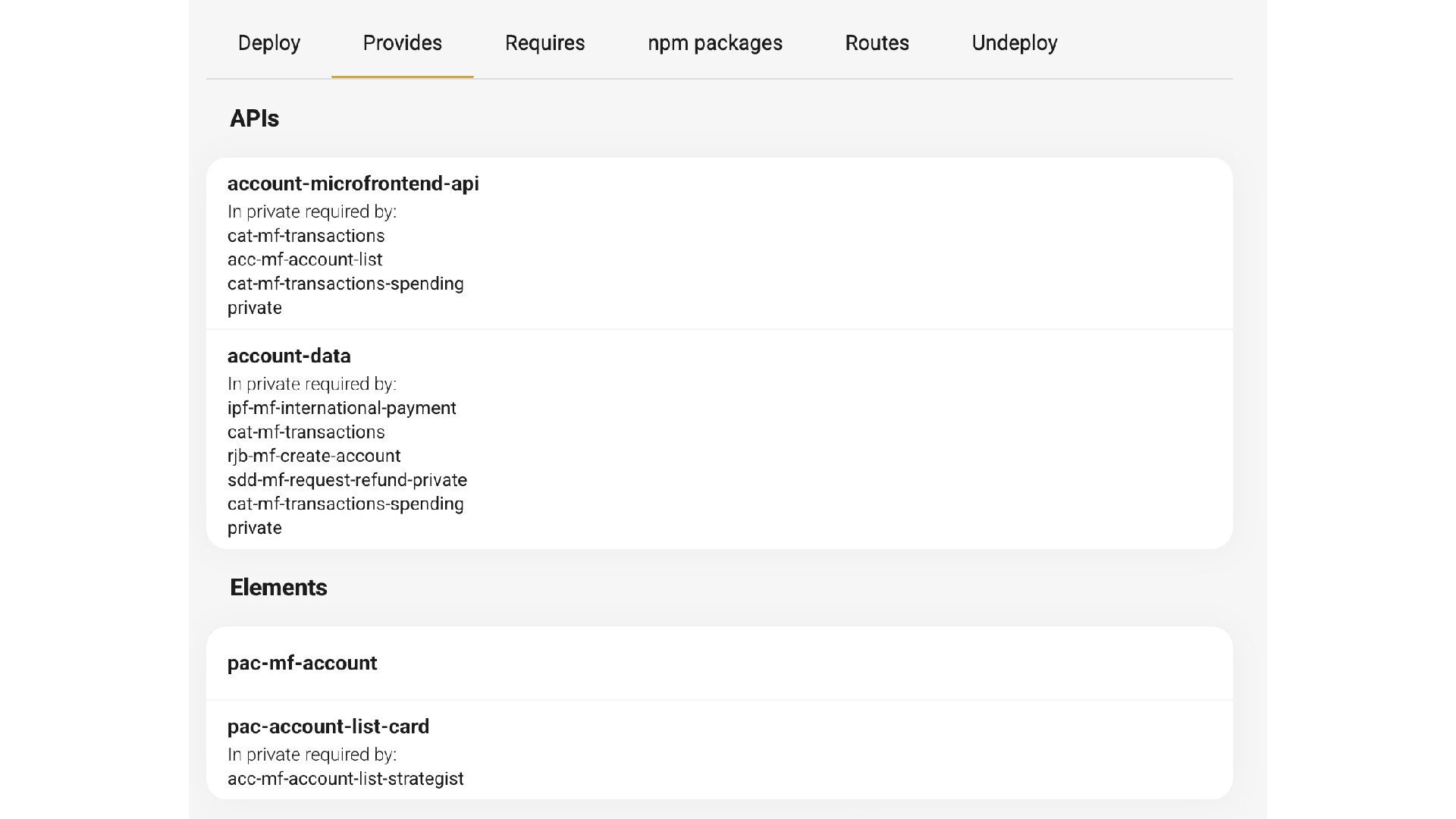Click the Elements section heading
Screen dimensions: 1456x819
pos(278,588)
